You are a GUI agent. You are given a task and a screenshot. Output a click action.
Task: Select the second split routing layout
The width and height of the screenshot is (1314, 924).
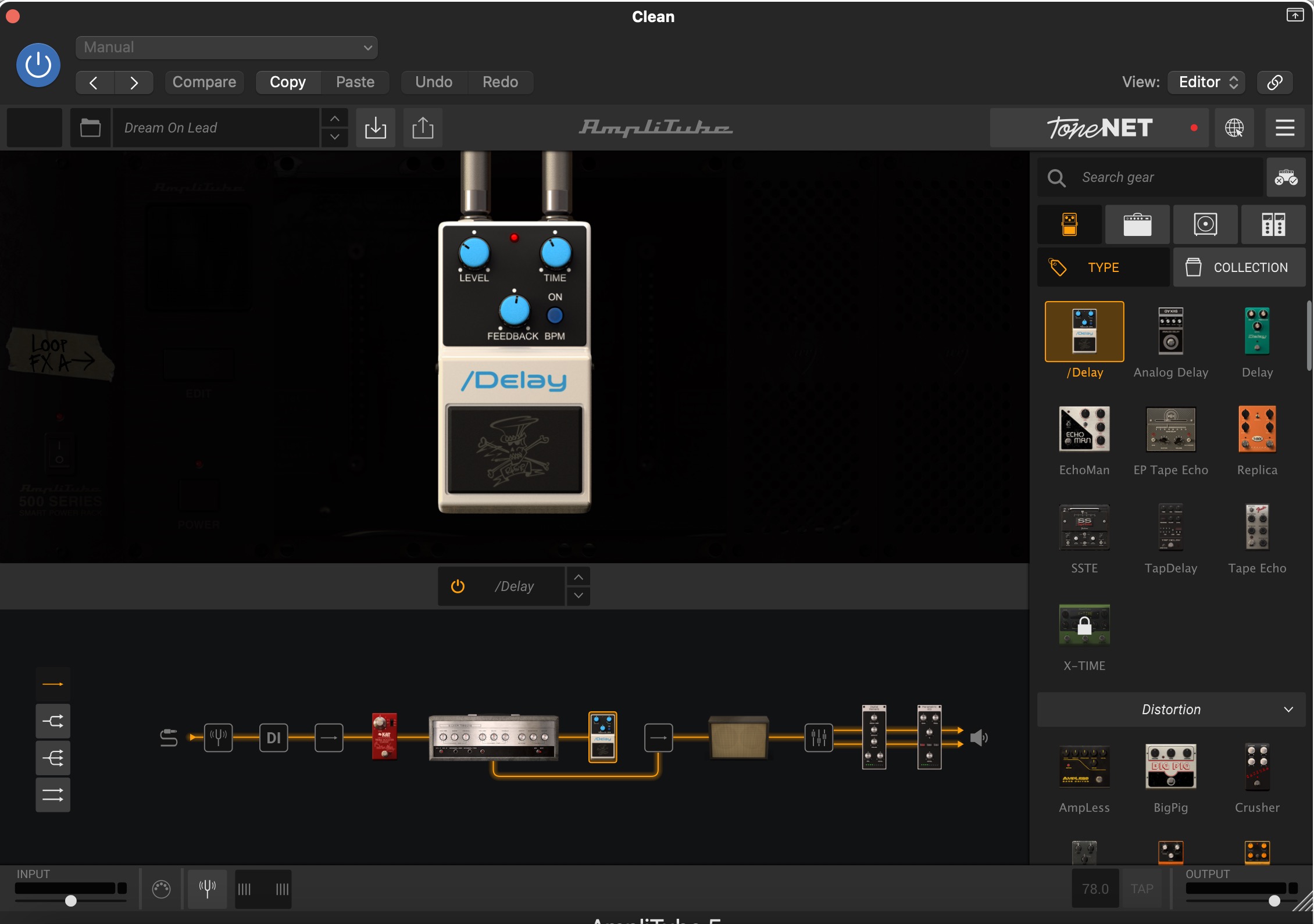[x=53, y=721]
